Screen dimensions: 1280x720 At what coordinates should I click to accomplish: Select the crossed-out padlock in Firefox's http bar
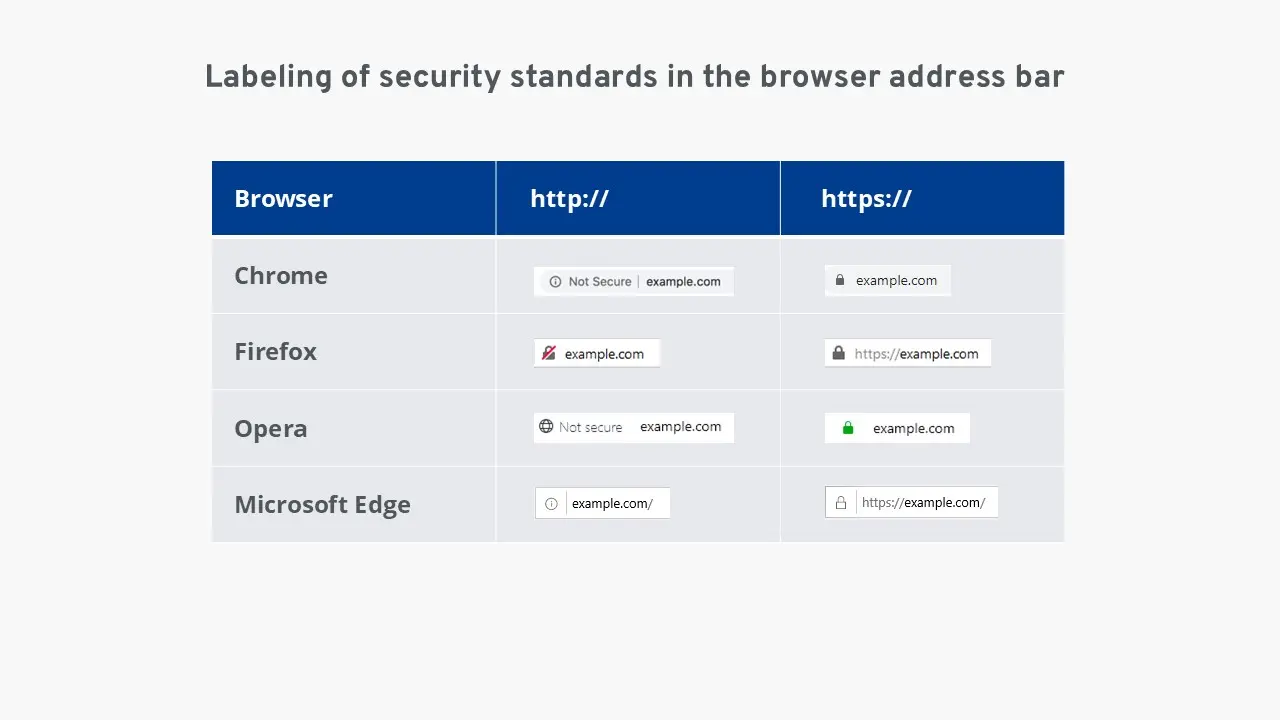549,353
